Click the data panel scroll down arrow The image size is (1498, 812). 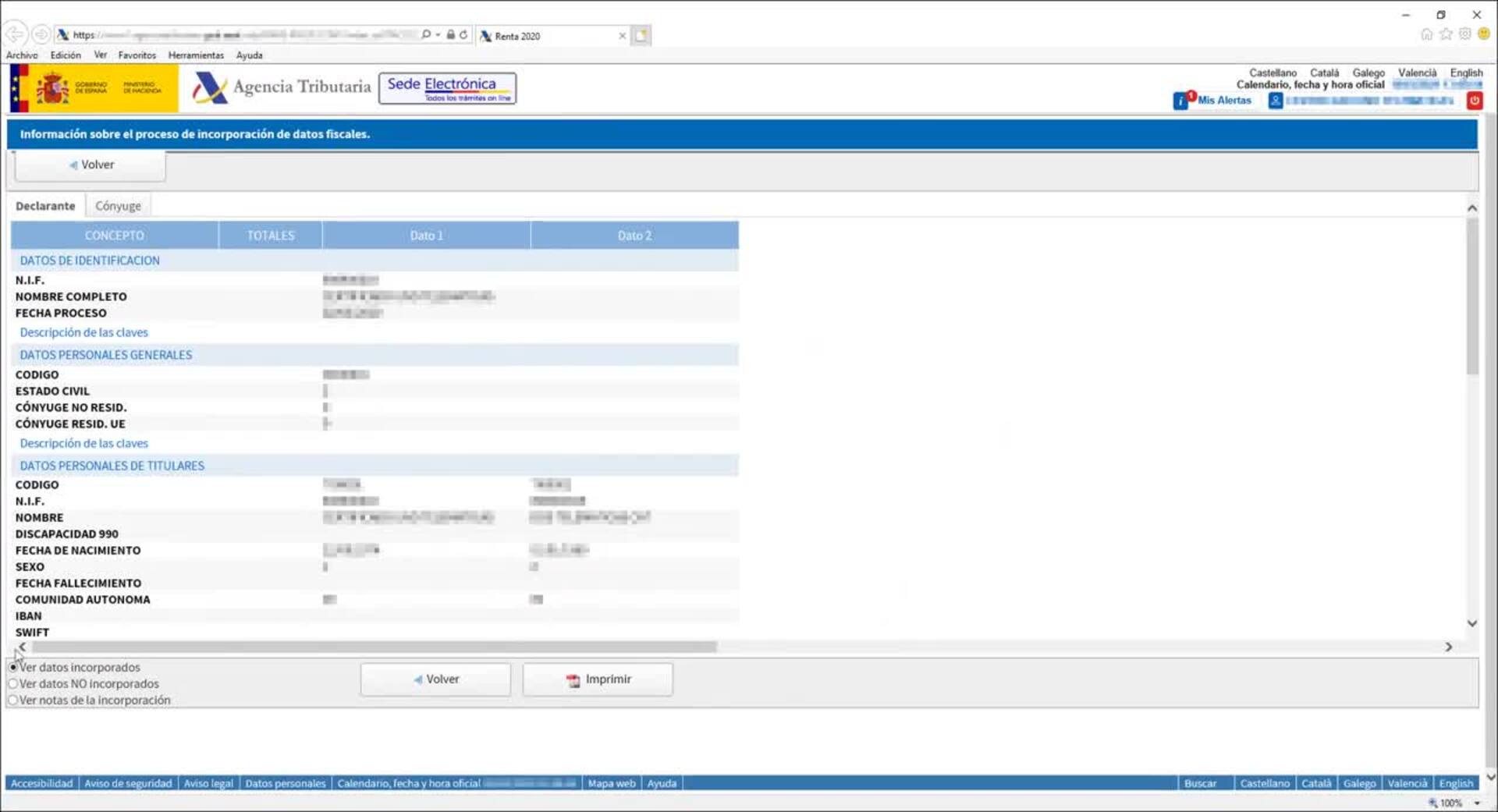tap(1471, 623)
